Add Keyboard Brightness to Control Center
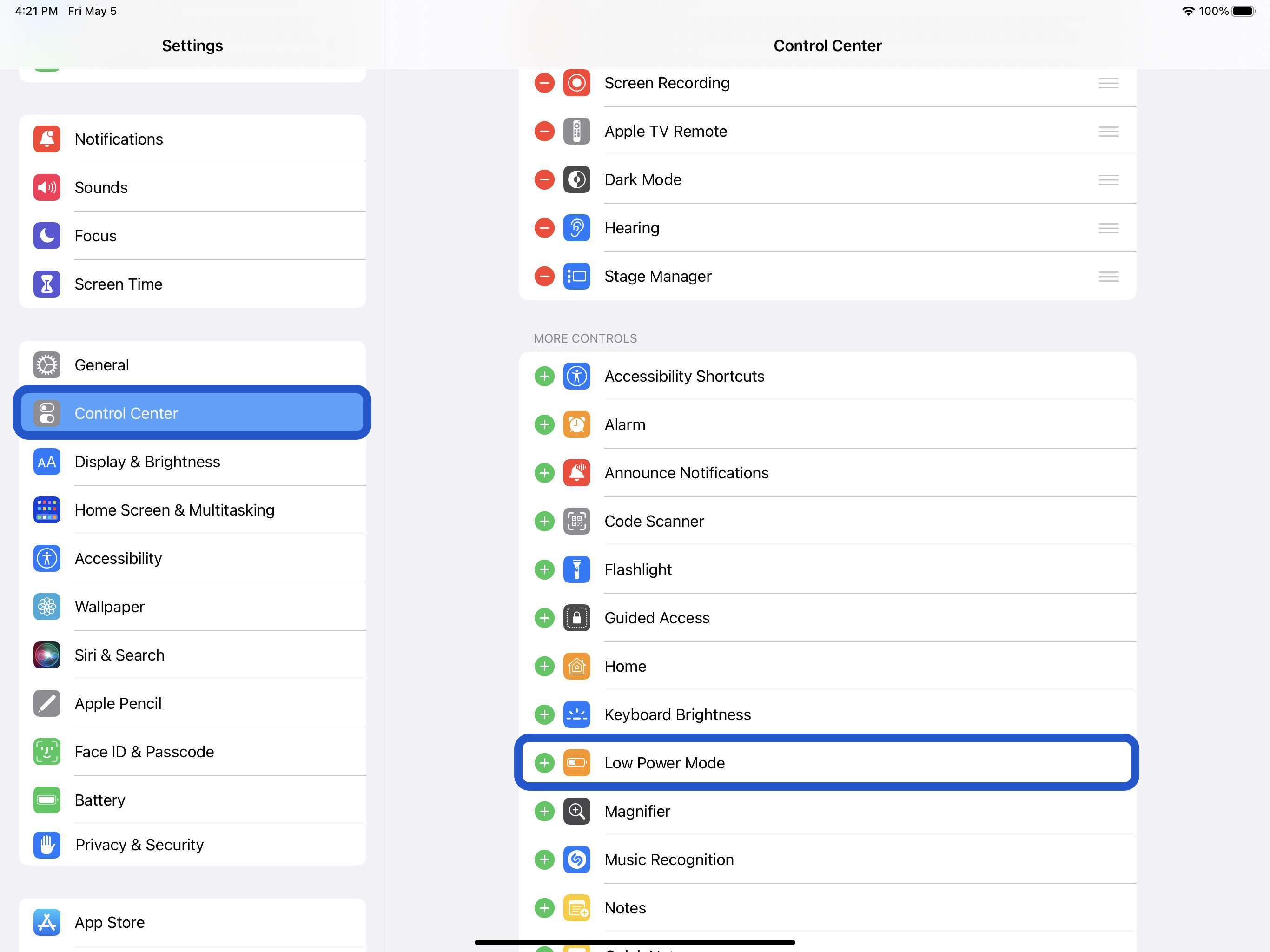 point(544,714)
